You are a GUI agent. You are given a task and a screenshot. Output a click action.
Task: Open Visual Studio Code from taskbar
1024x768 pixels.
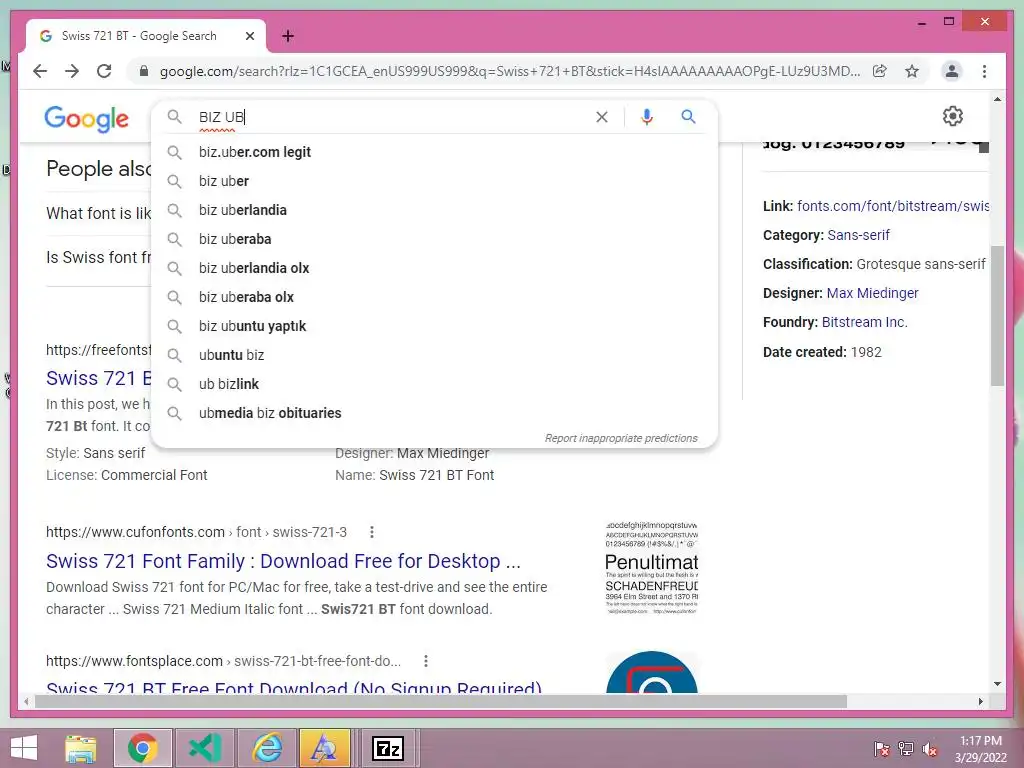click(204, 748)
